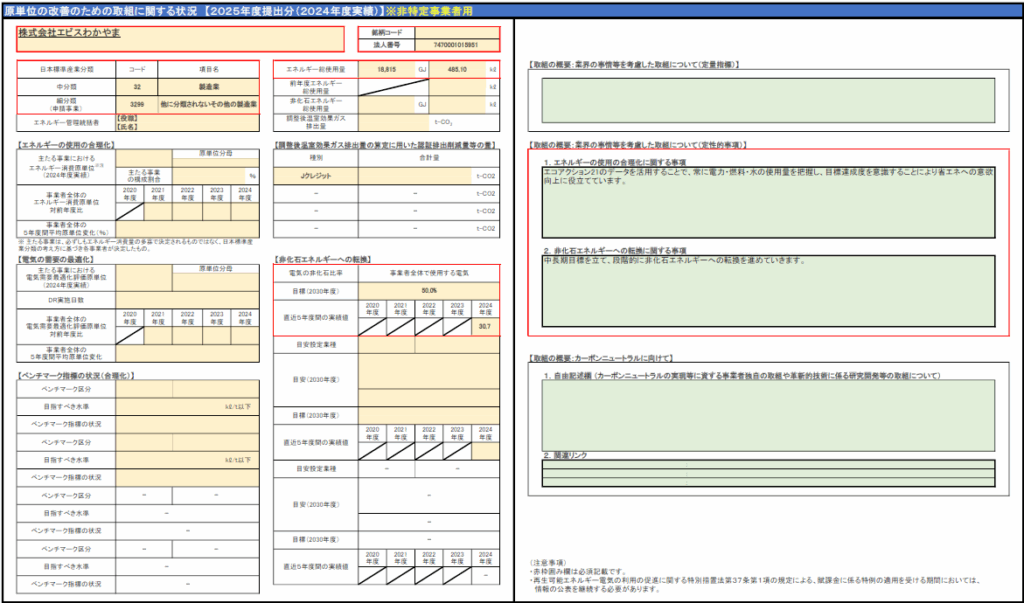
Task: Click the 2024年度 result value 30.7
Action: (x=484, y=326)
